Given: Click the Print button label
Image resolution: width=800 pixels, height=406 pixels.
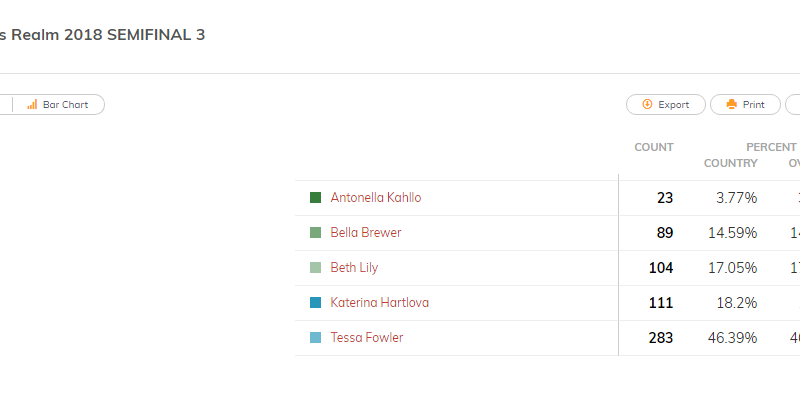Looking at the screenshot, I should point(754,105).
